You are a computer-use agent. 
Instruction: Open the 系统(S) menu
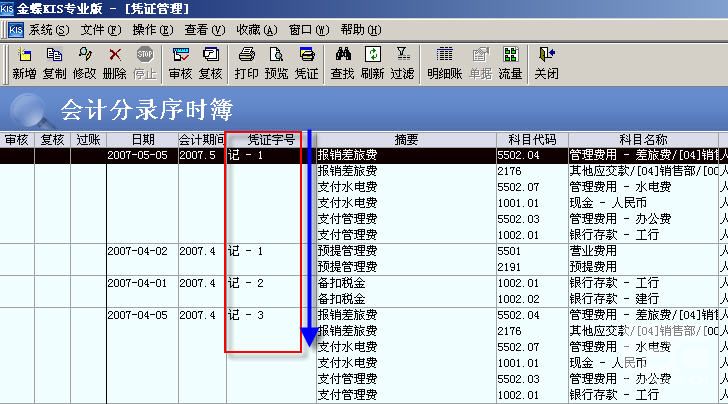(48, 30)
